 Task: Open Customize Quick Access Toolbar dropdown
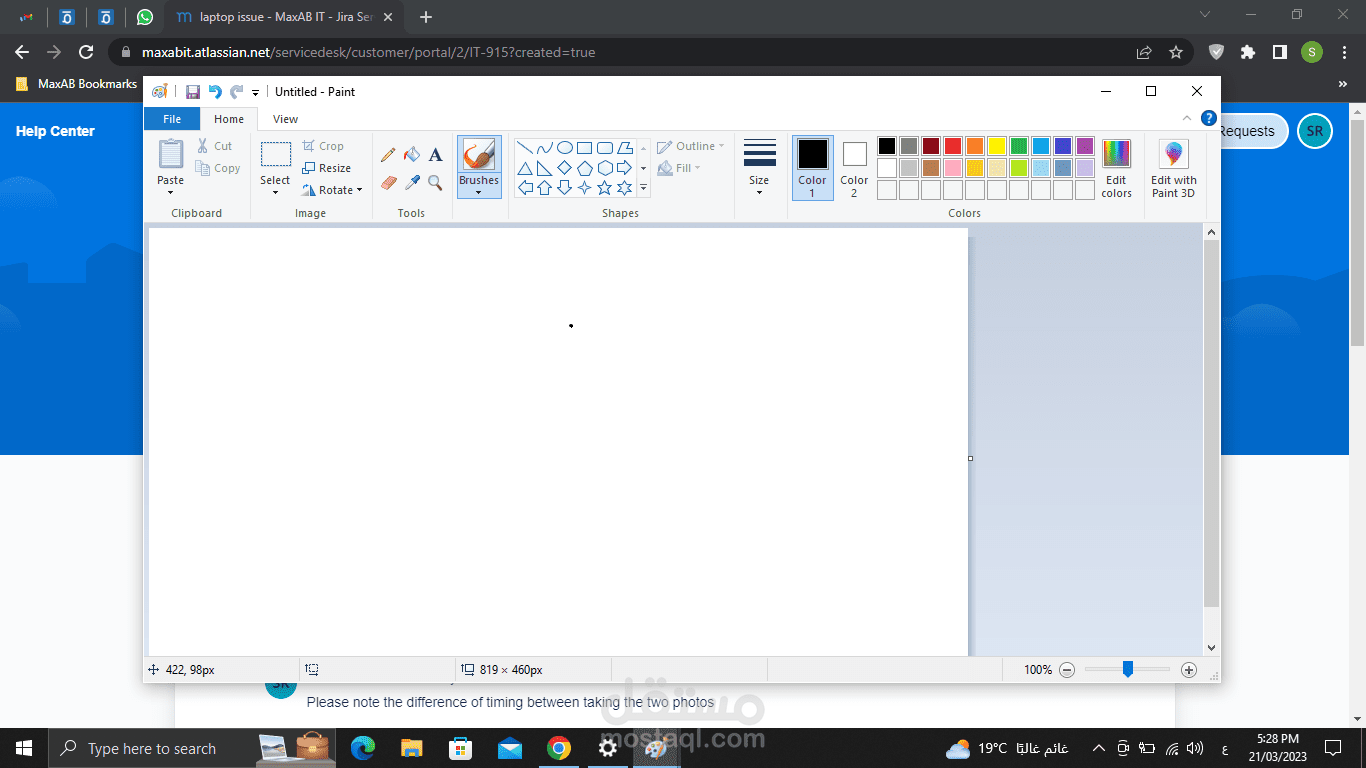coord(256,92)
